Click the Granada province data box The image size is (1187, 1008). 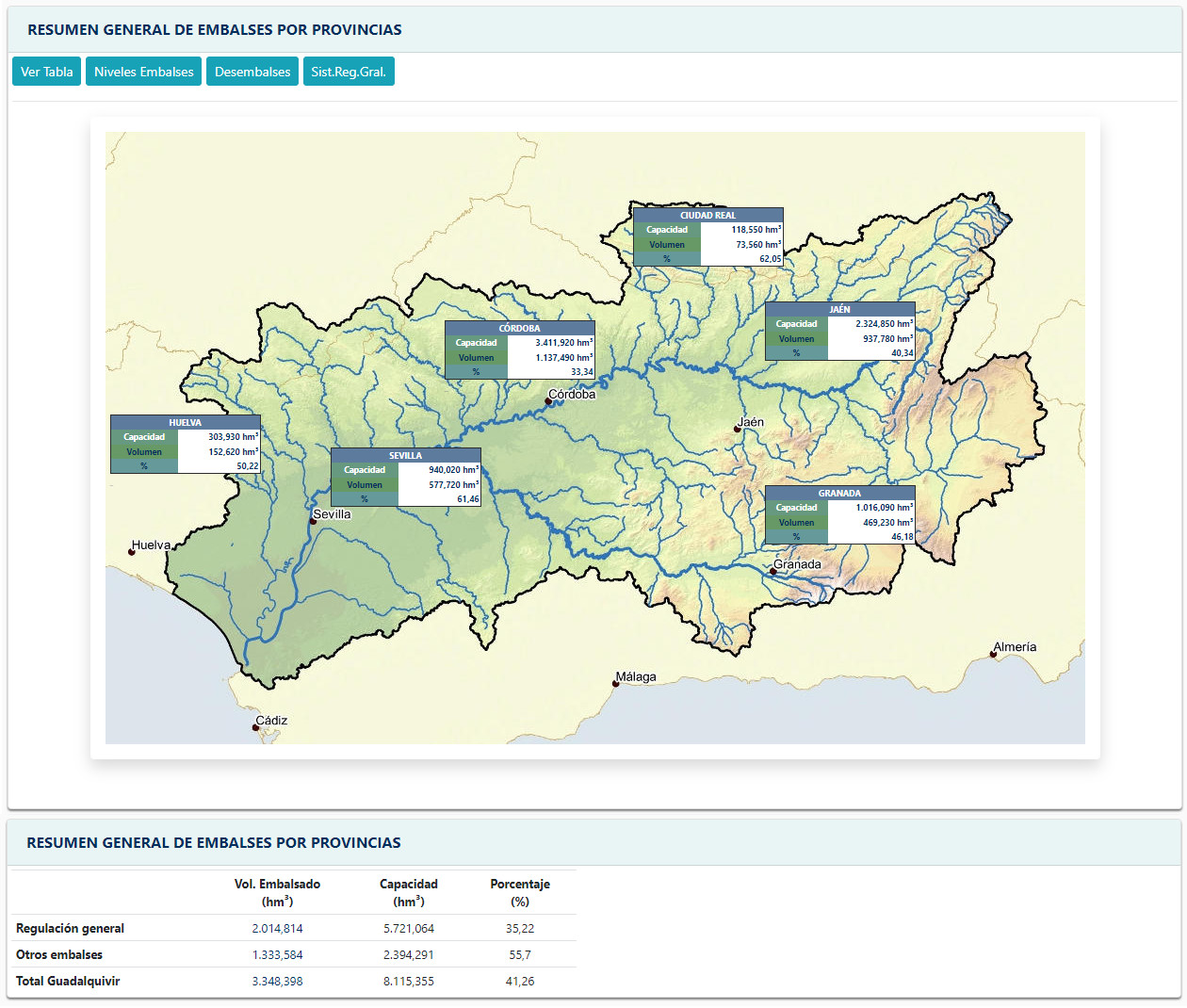click(839, 514)
